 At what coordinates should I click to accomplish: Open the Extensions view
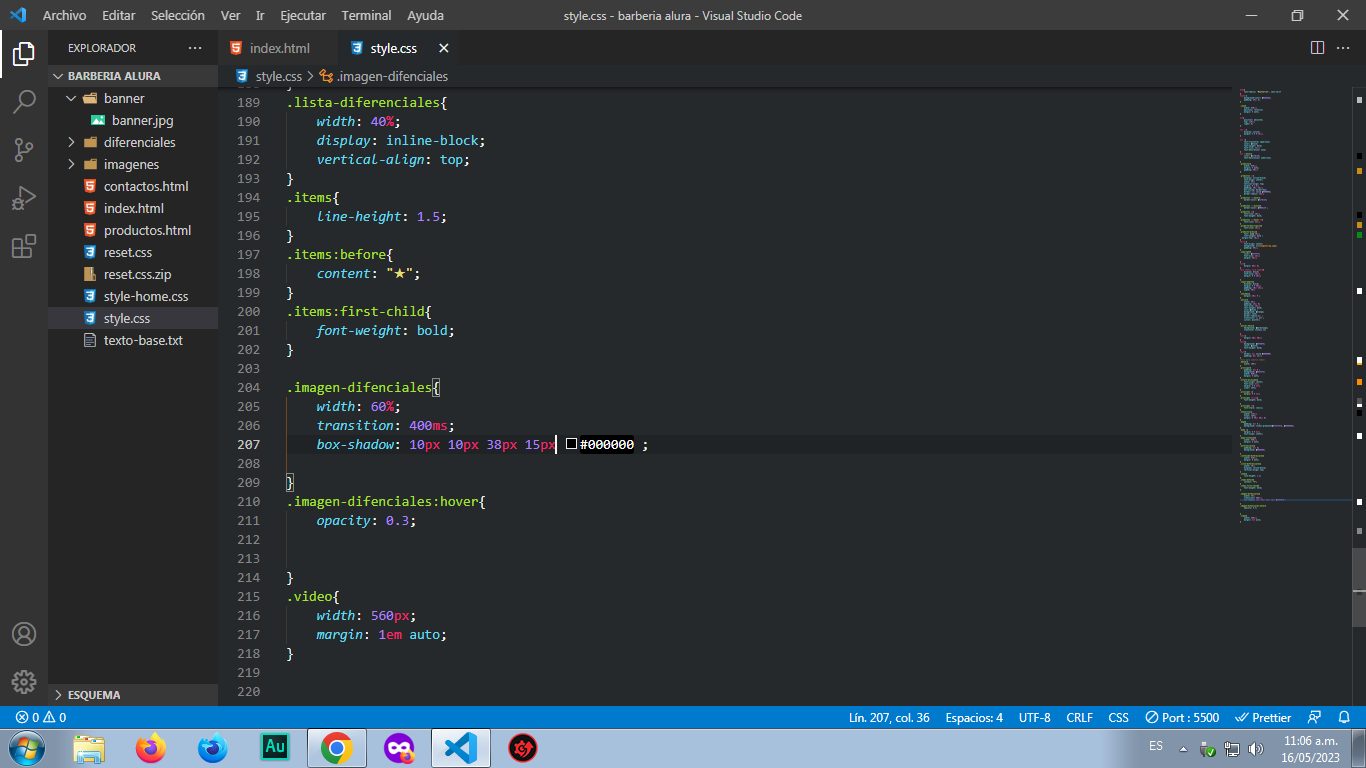(24, 246)
